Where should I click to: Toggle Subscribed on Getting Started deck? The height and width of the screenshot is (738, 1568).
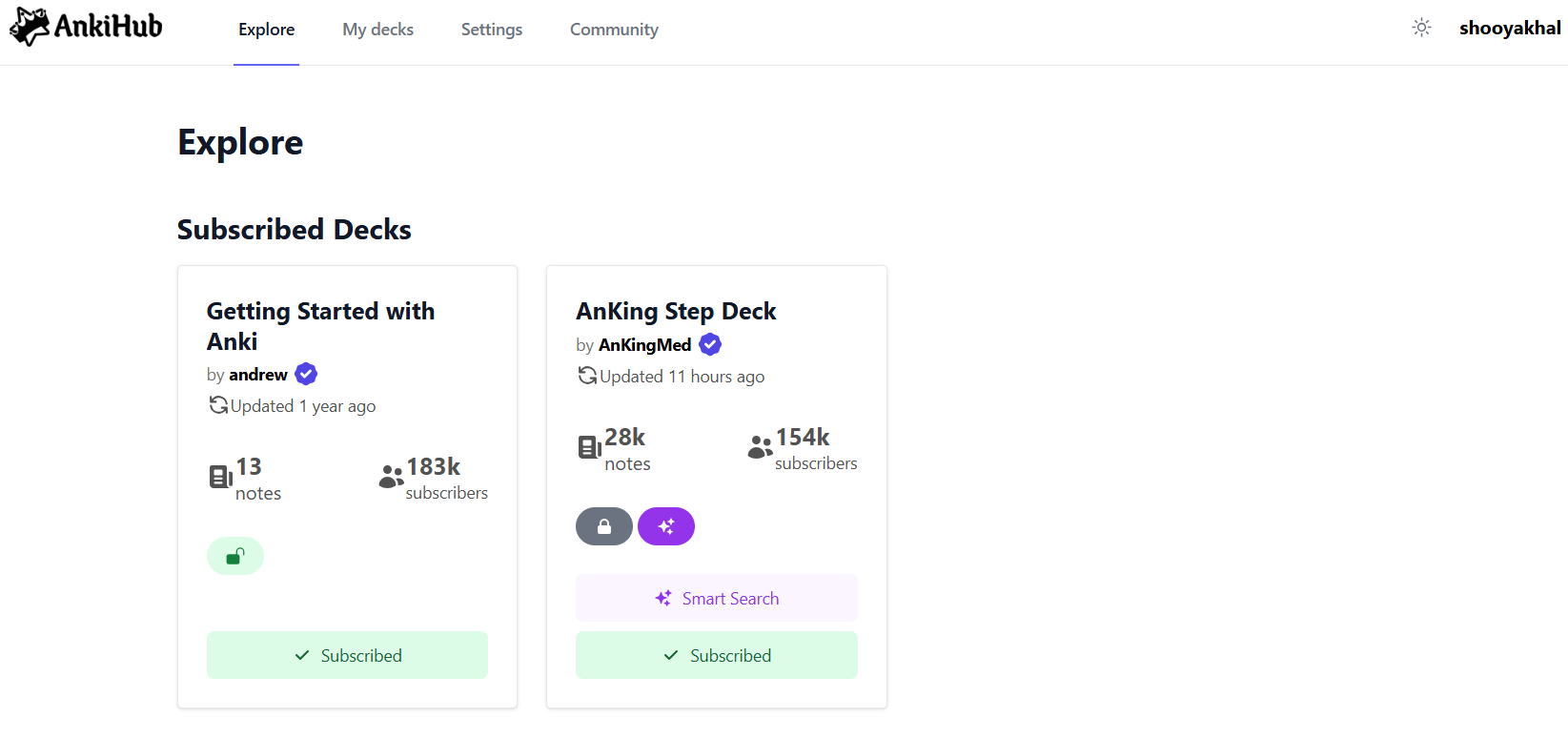(347, 655)
